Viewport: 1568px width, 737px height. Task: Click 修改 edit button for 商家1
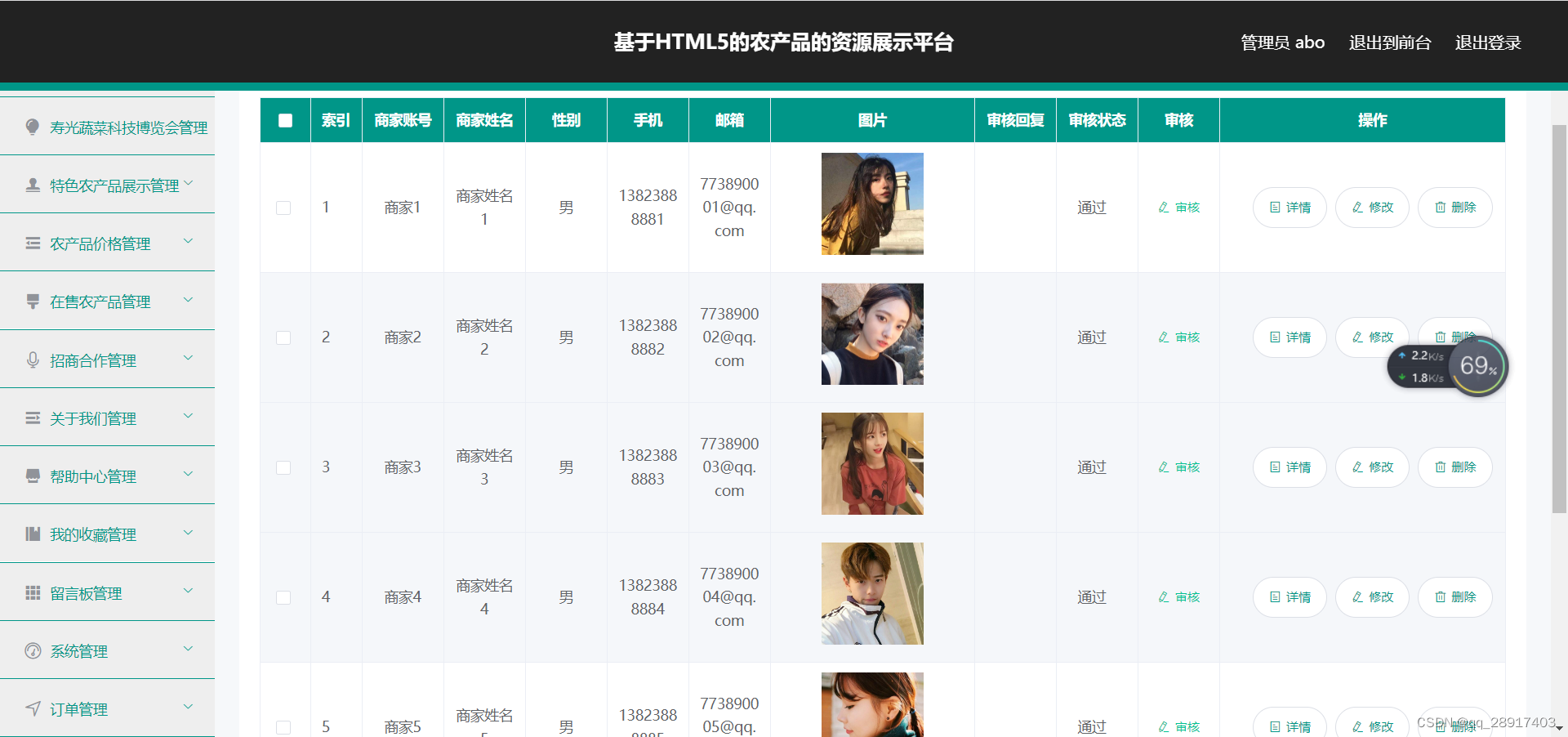[x=1372, y=208]
